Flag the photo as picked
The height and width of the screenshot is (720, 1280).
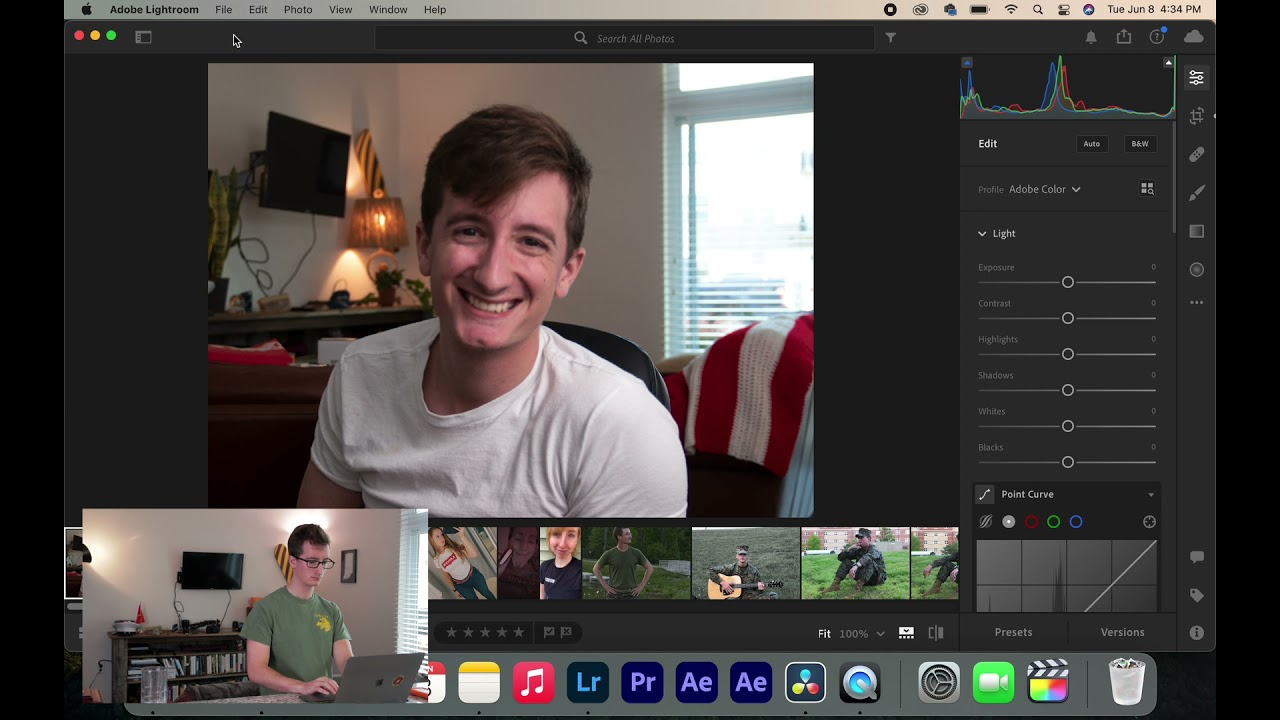548,632
